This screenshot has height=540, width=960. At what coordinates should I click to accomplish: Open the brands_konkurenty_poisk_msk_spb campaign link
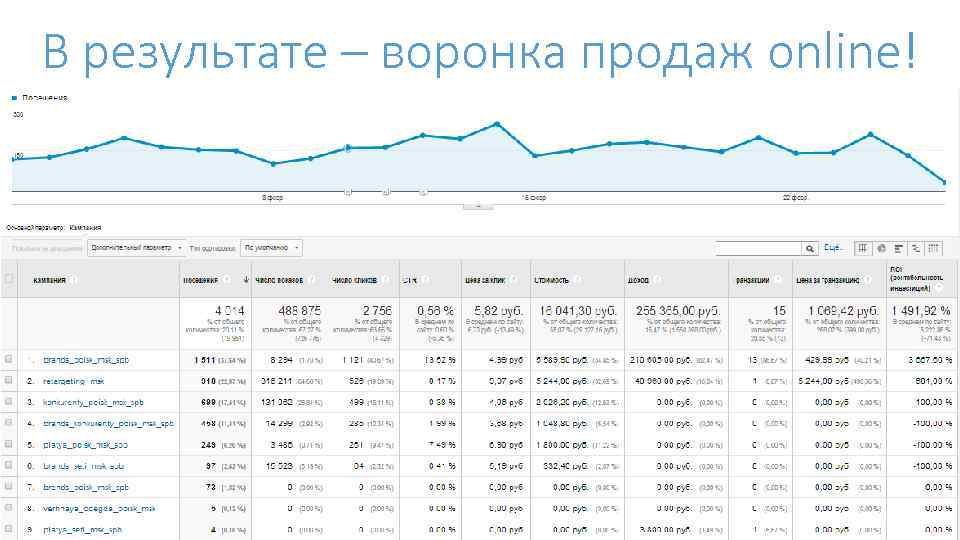point(108,423)
